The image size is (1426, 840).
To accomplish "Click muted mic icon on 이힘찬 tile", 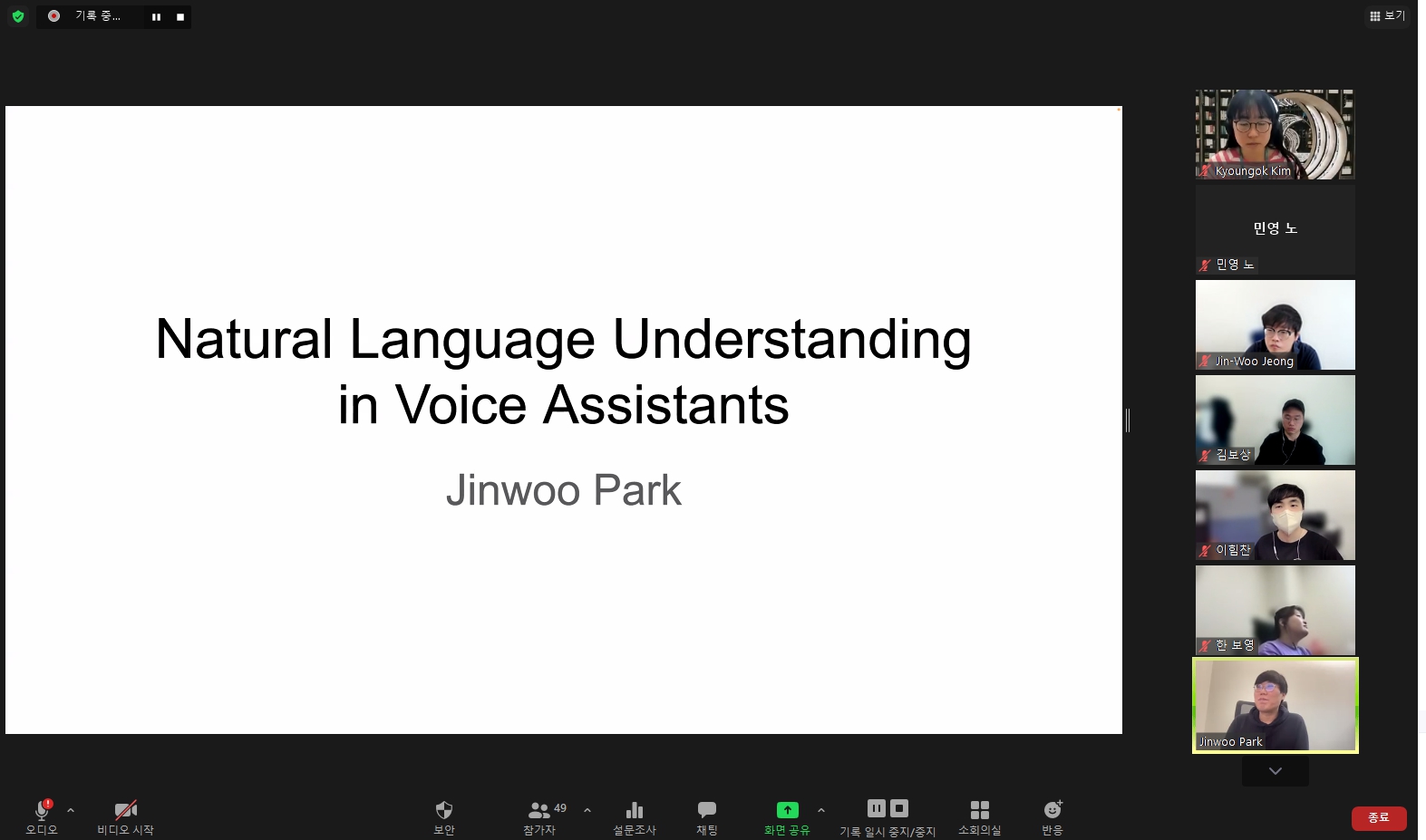I will [1205, 551].
